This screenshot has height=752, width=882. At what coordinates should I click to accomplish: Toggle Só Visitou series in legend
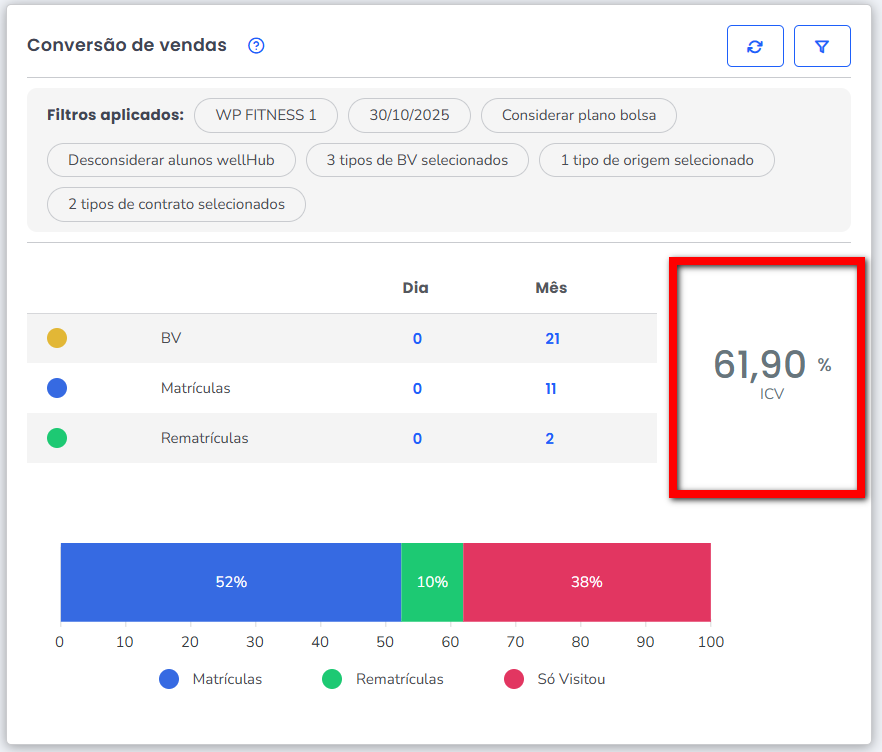click(555, 679)
